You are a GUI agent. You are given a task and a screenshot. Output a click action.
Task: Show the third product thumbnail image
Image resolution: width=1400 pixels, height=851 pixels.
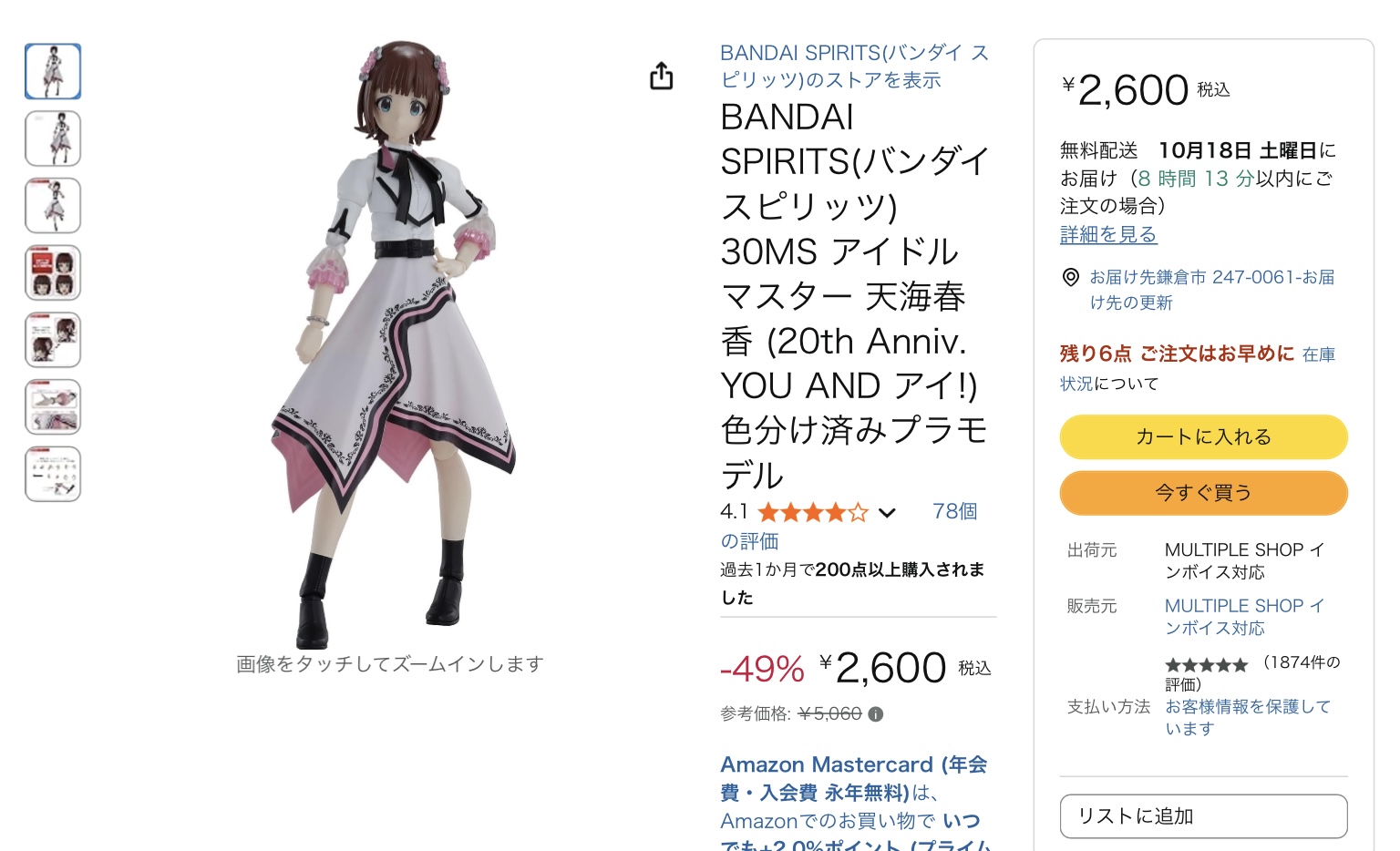click(53, 206)
